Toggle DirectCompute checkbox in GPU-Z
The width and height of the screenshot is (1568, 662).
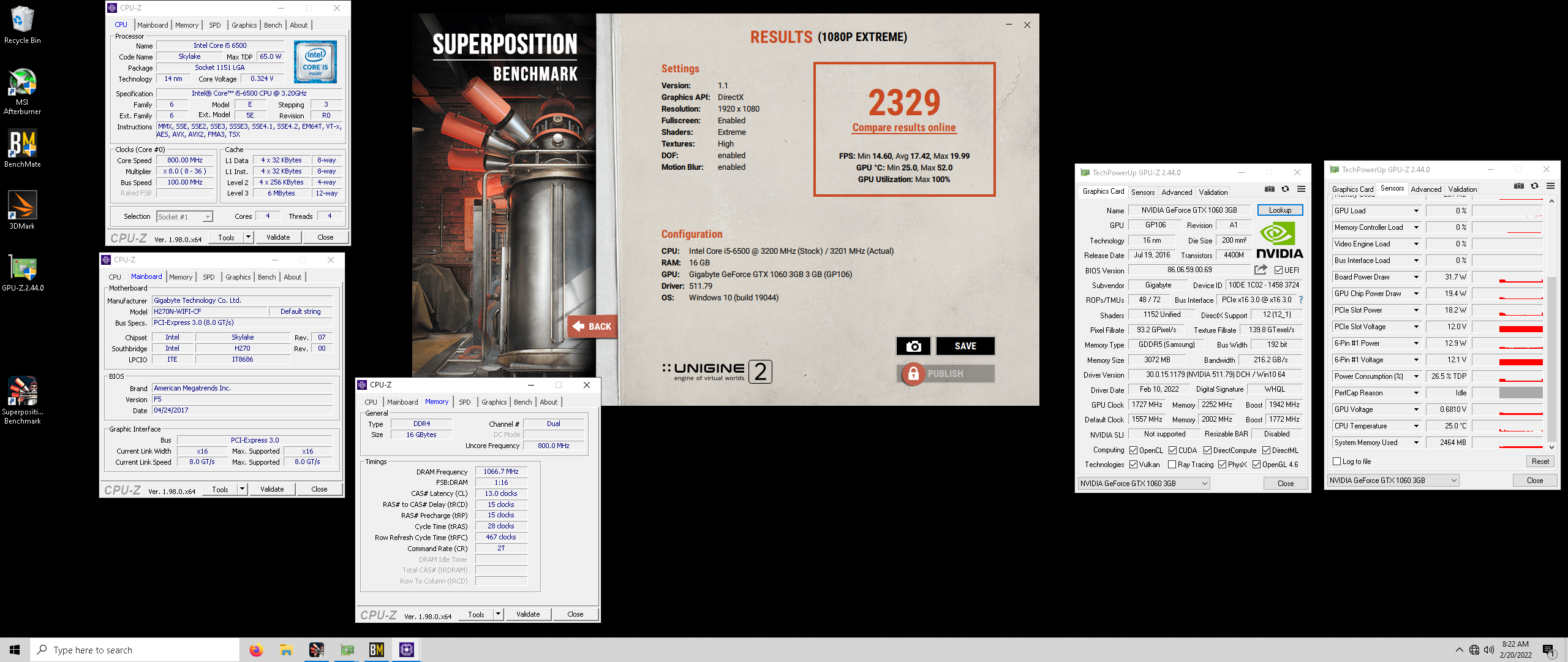pos(1207,451)
